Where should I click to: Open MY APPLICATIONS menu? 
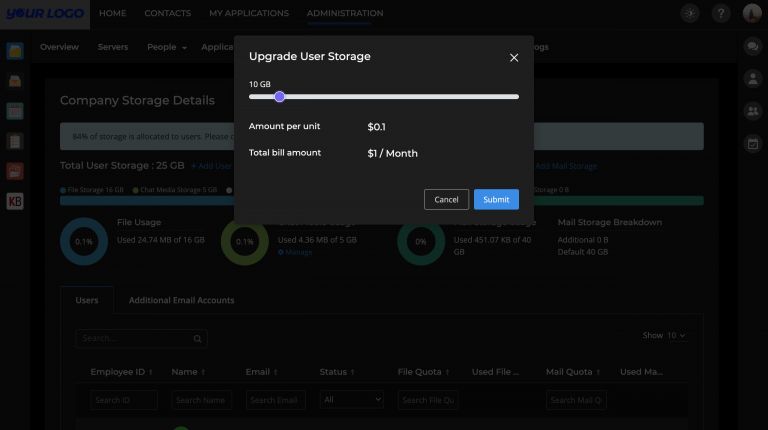[x=249, y=13]
